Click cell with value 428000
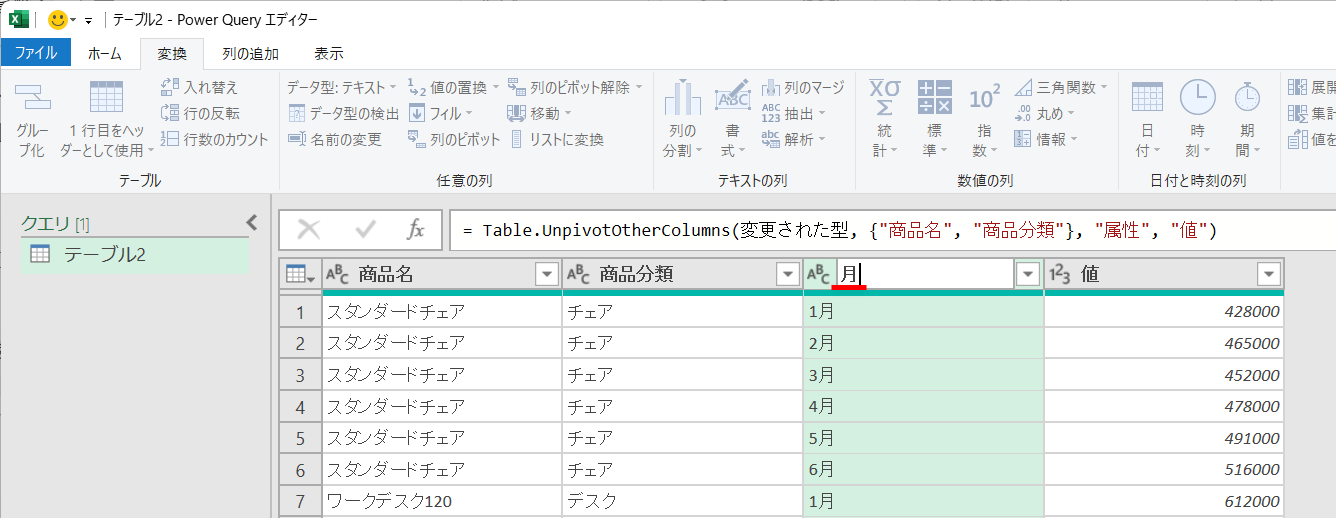The width and height of the screenshot is (1336, 518). pyautogui.click(x=1164, y=311)
